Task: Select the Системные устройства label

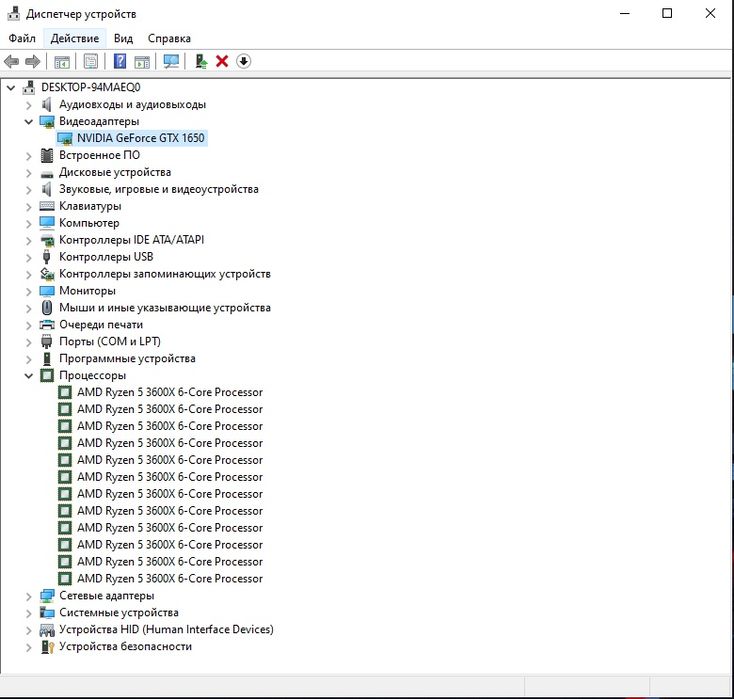Action: [x=119, y=613]
